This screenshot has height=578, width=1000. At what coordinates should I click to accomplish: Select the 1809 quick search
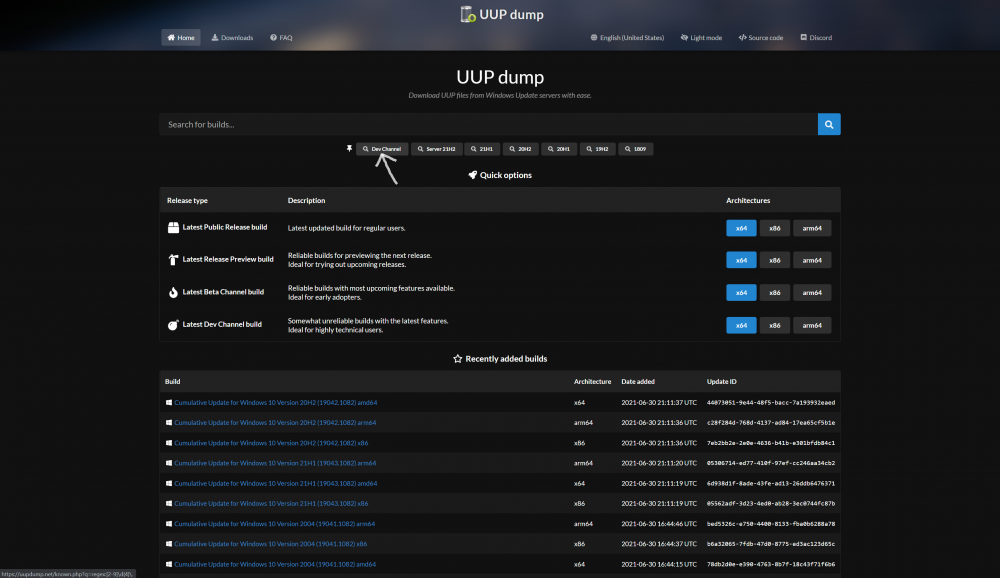(635, 149)
